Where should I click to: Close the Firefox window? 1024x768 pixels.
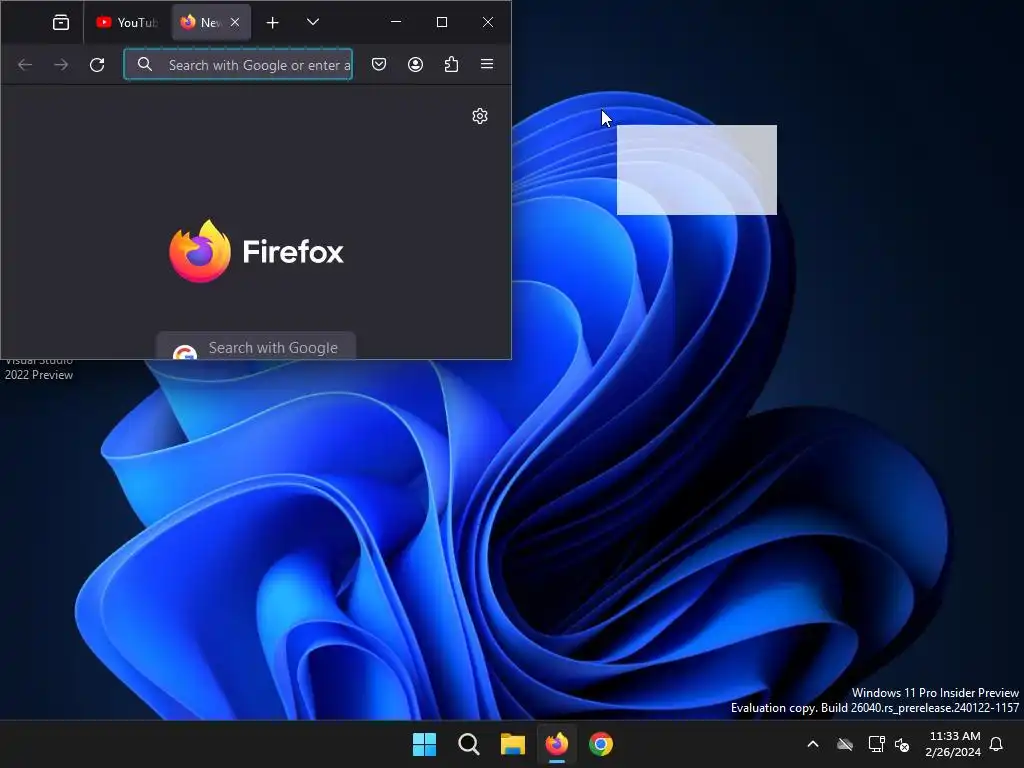click(x=488, y=22)
